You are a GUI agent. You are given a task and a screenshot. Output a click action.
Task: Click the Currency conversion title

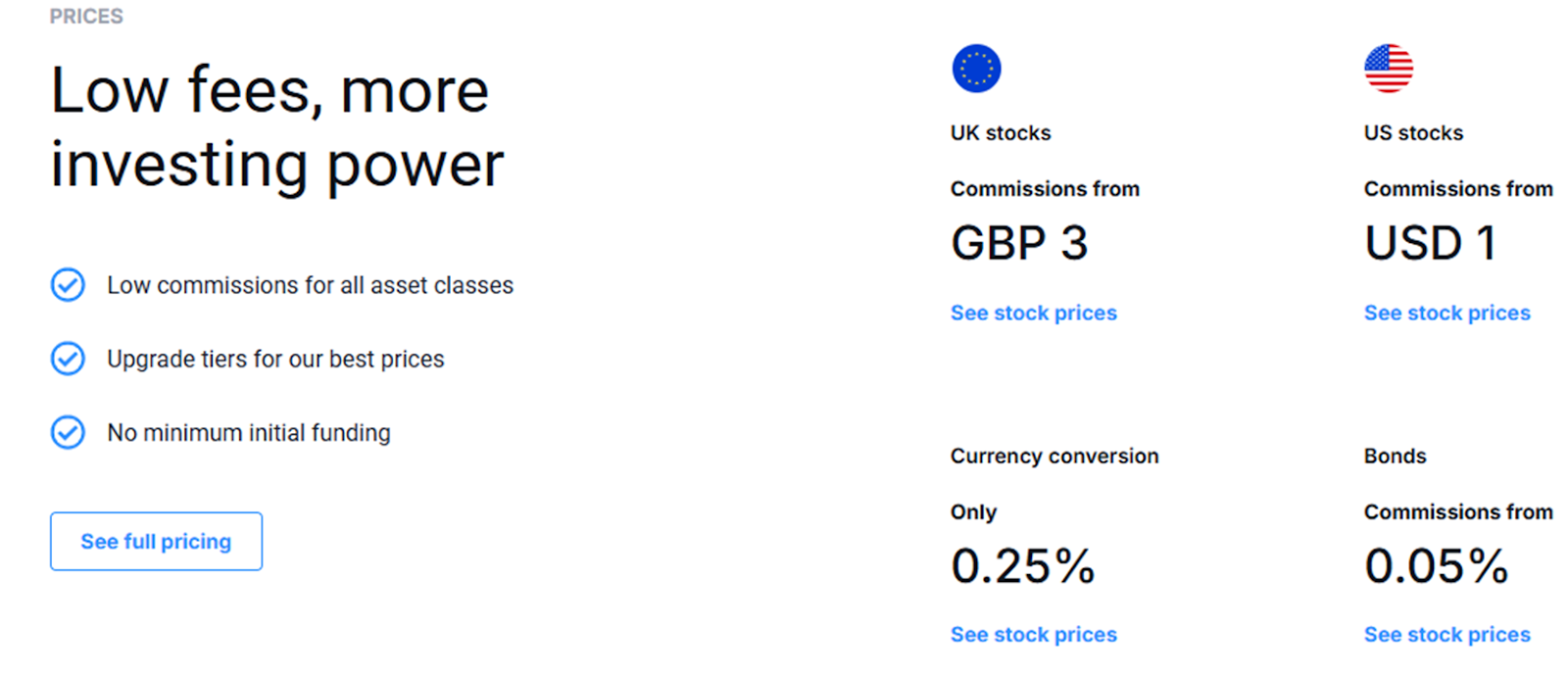(1054, 457)
